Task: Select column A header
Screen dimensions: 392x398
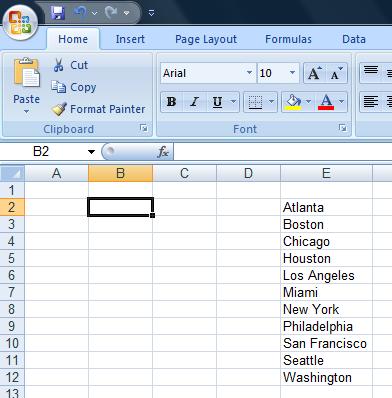Action: (x=57, y=173)
